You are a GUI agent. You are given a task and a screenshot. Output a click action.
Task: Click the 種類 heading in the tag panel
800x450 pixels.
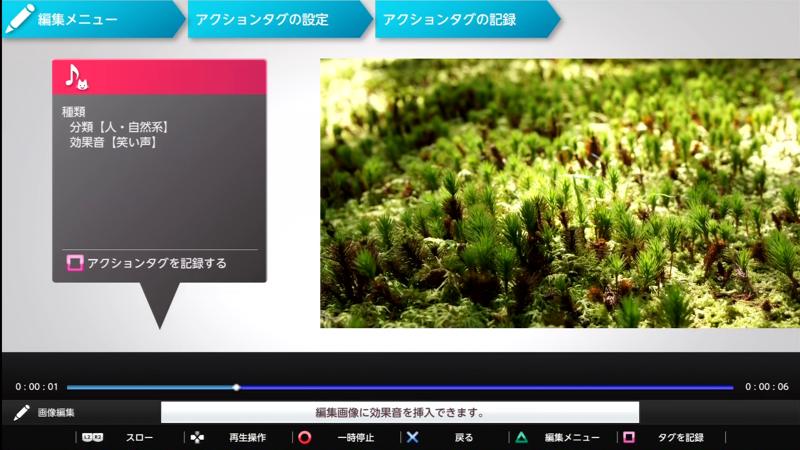tap(73, 112)
